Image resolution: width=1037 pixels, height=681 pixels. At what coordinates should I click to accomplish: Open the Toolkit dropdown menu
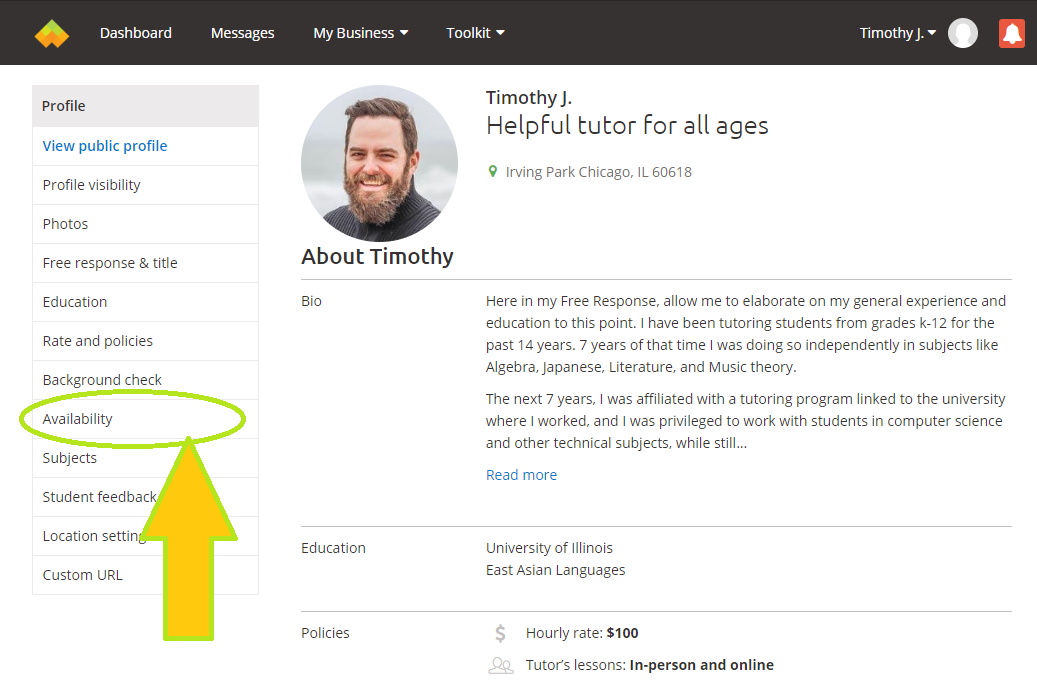(x=475, y=33)
